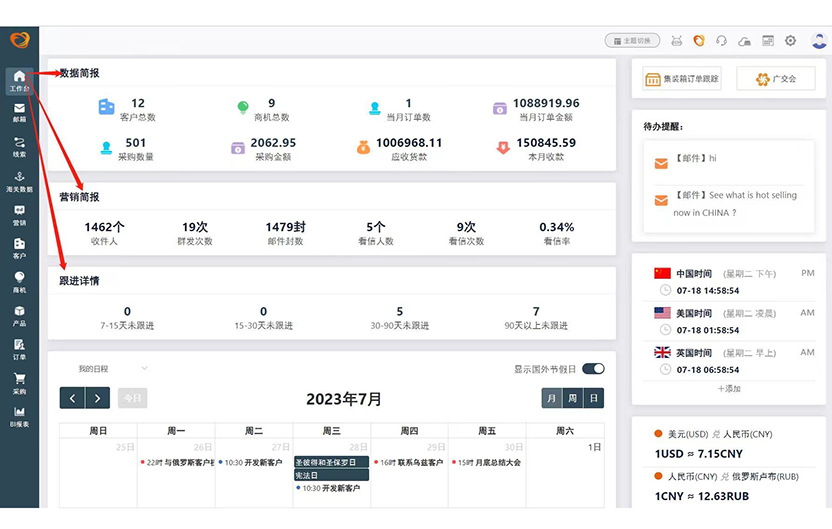Image resolution: width=832 pixels, height=529 pixels.
Task: Click the 2023年7月 calendar title
Action: (x=344, y=399)
